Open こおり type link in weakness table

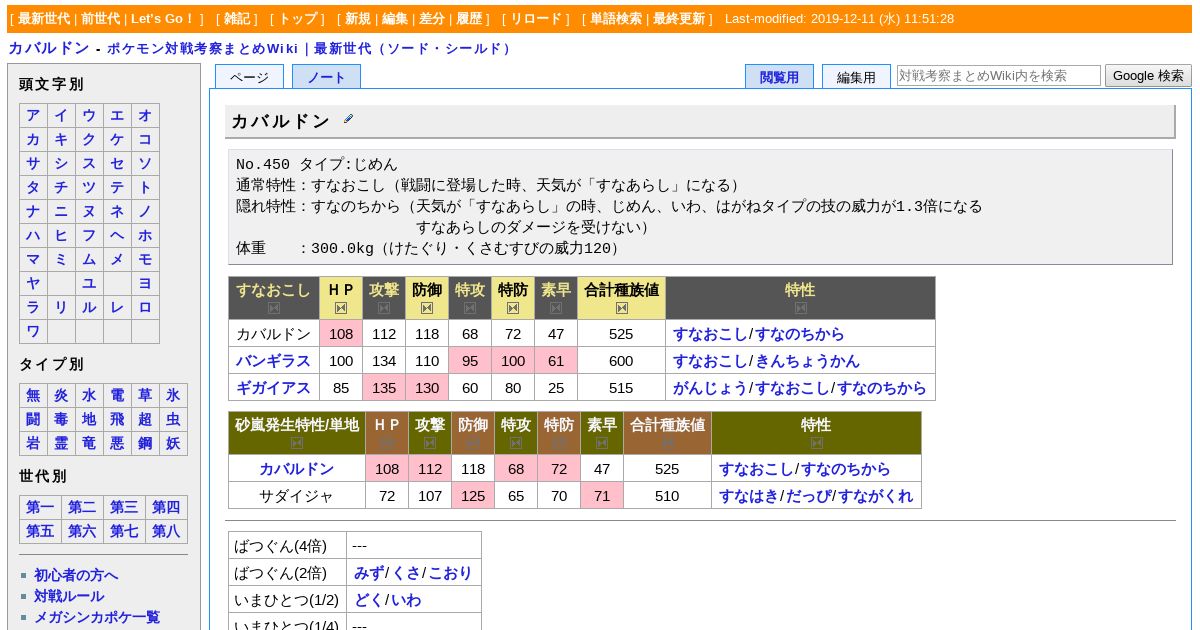click(450, 573)
